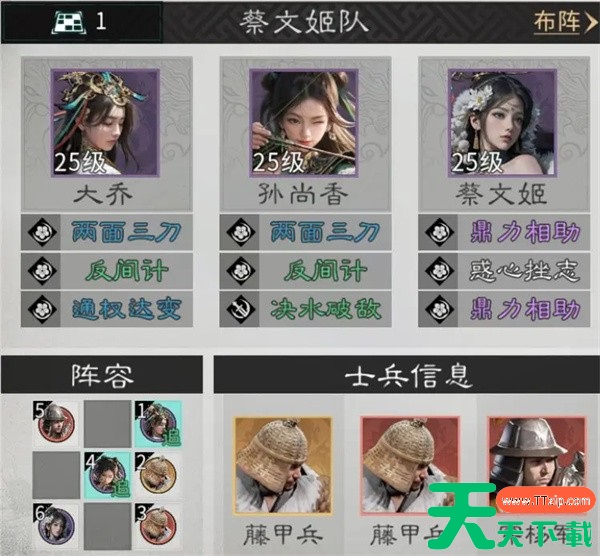Switch to the 士兵信息 tab header
The height and width of the screenshot is (556, 600).
tap(407, 375)
